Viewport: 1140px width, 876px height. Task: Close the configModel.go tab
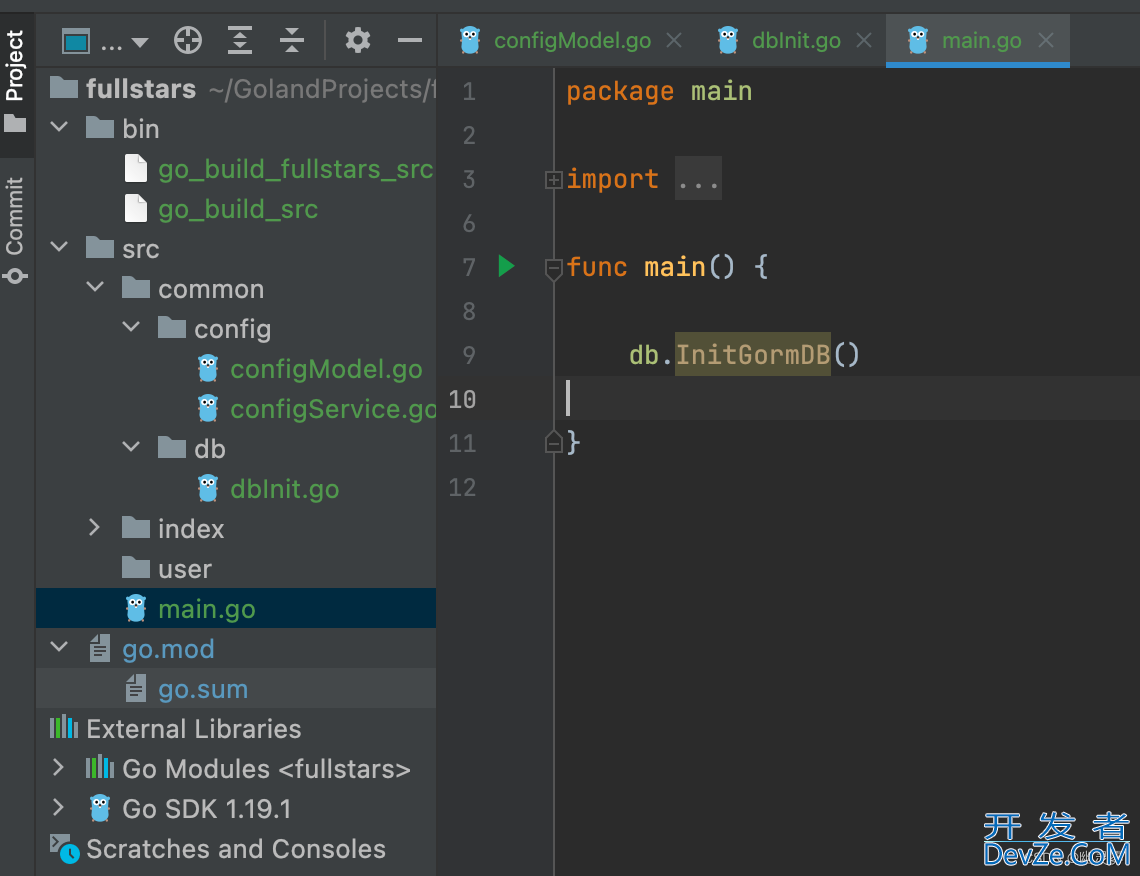(x=675, y=41)
